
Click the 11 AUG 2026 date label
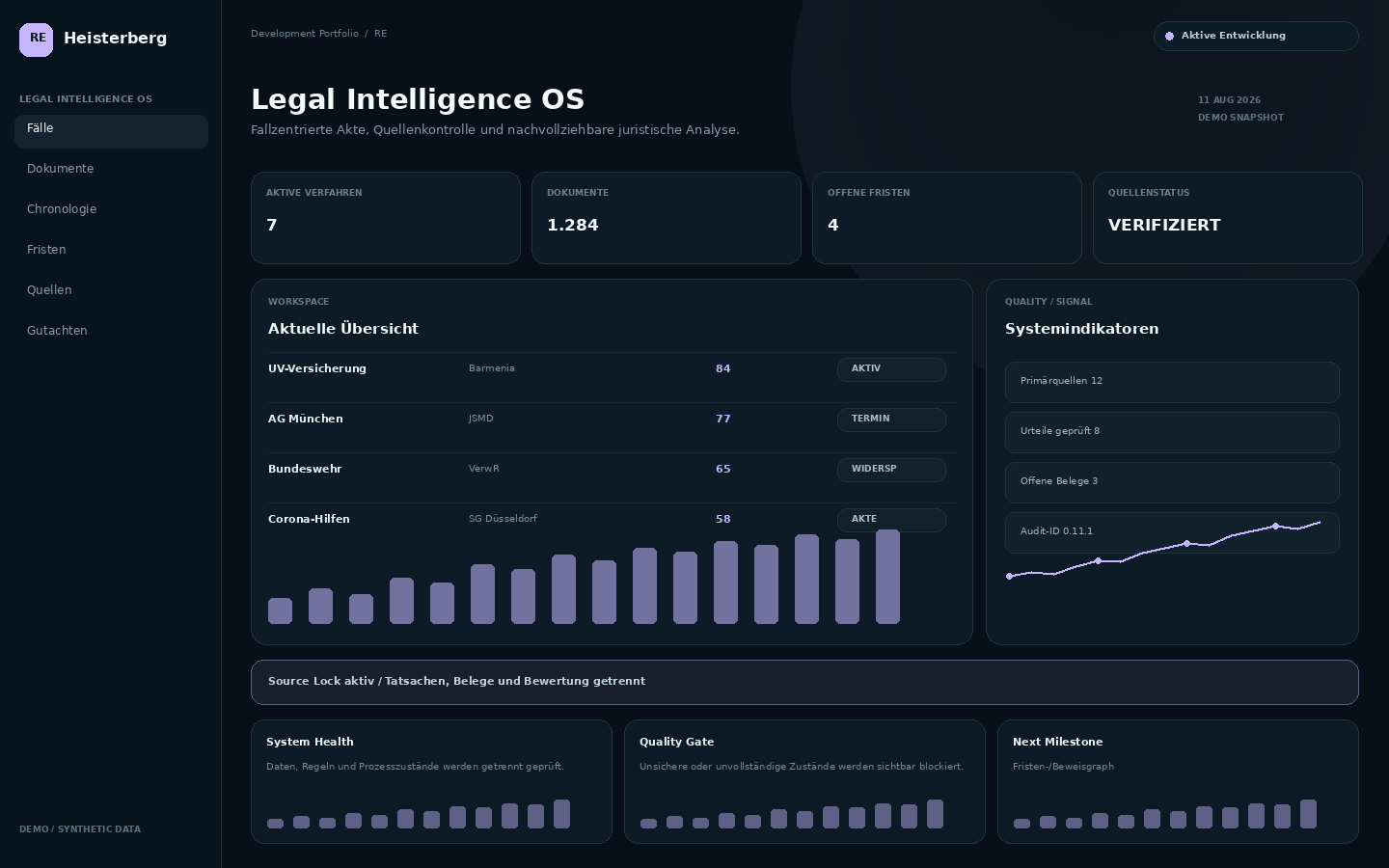coord(1229,100)
